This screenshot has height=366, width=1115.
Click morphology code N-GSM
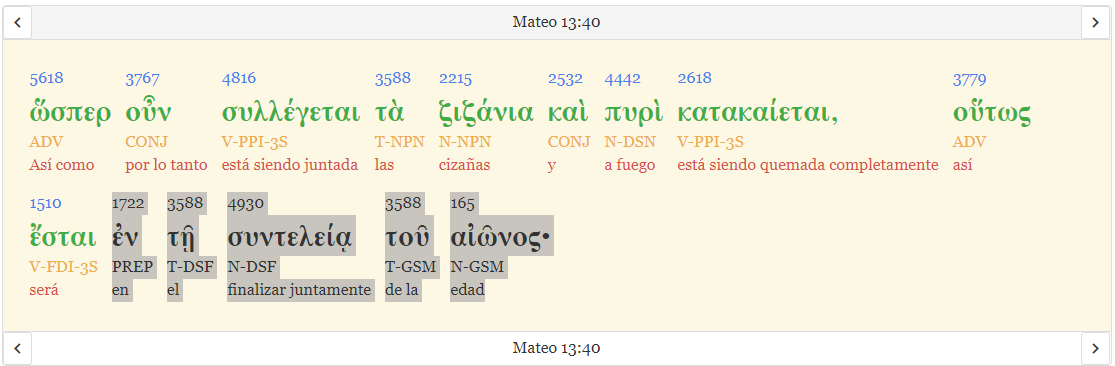coord(477,268)
